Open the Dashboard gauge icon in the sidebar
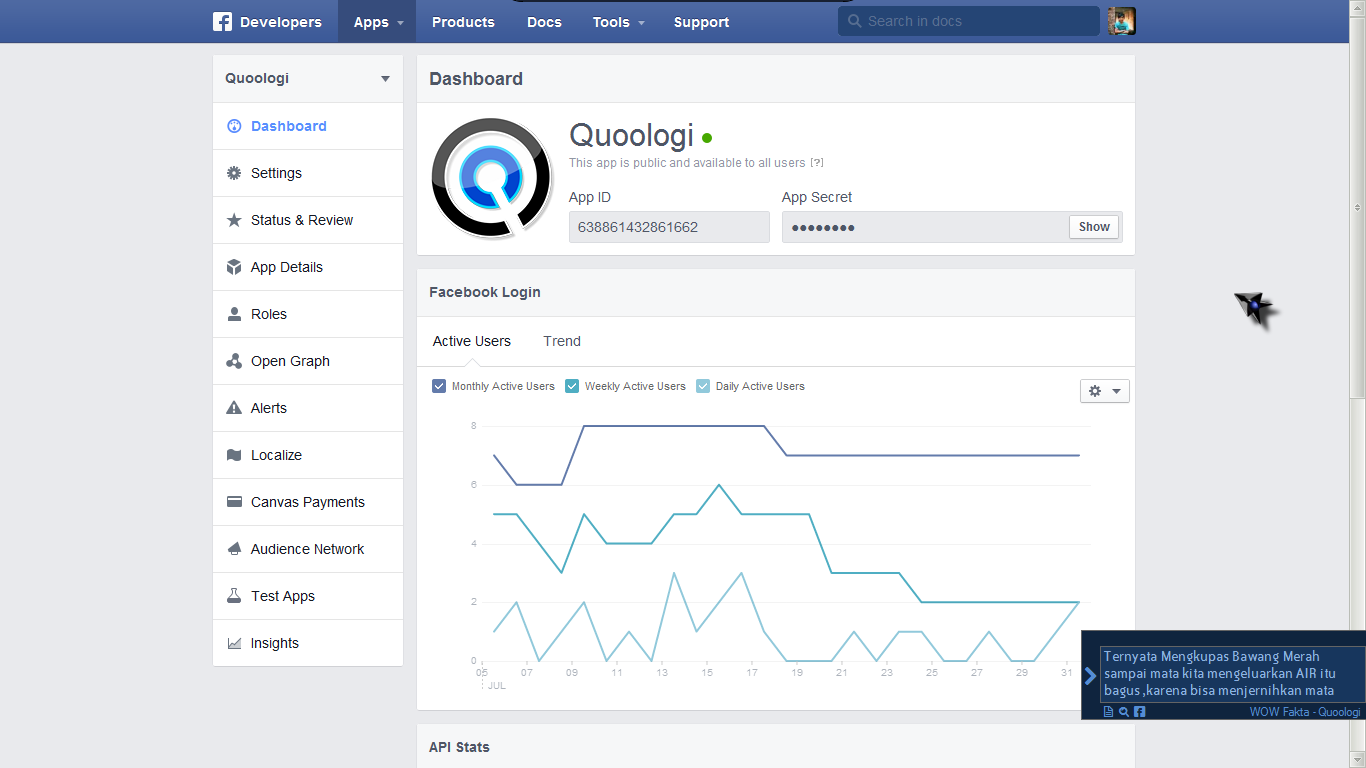 [234, 126]
